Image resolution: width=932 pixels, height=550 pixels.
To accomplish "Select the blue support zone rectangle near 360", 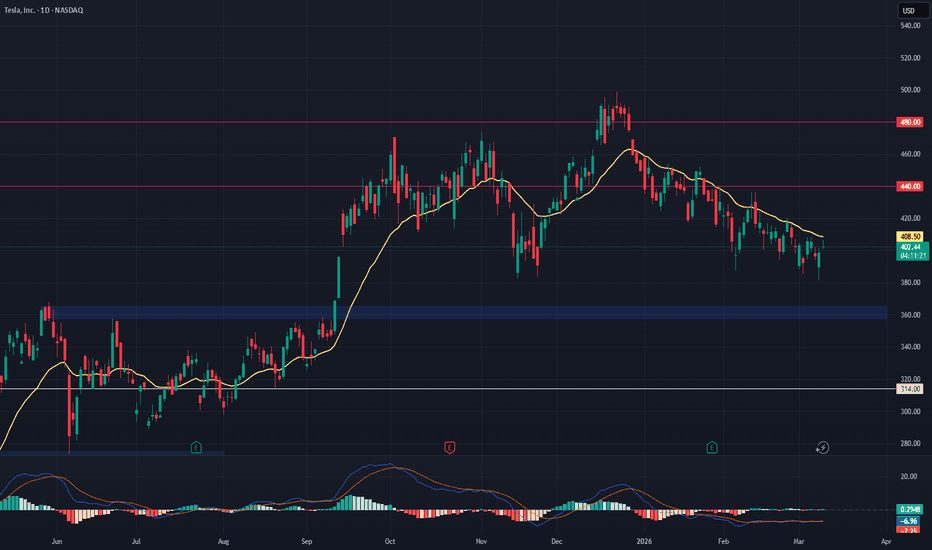I will pos(470,313).
